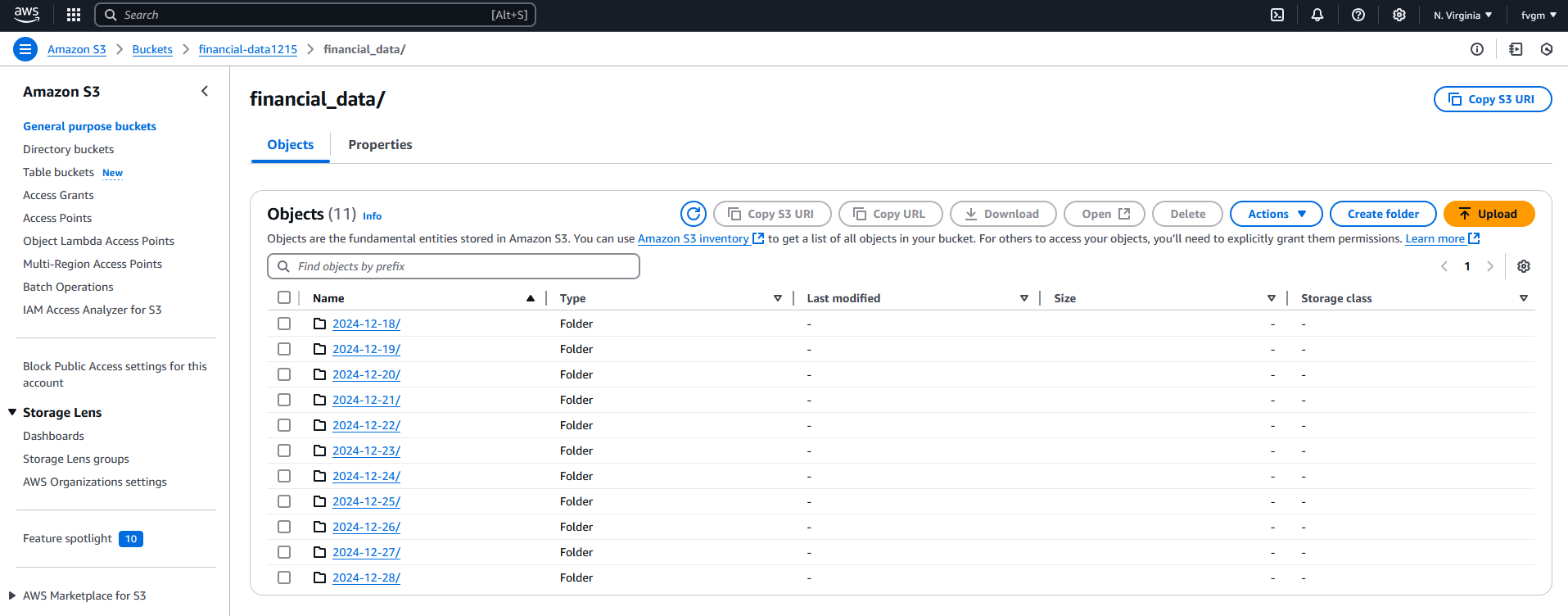The height and width of the screenshot is (616, 1568).
Task: Click the Upload button
Action: pos(1489,214)
